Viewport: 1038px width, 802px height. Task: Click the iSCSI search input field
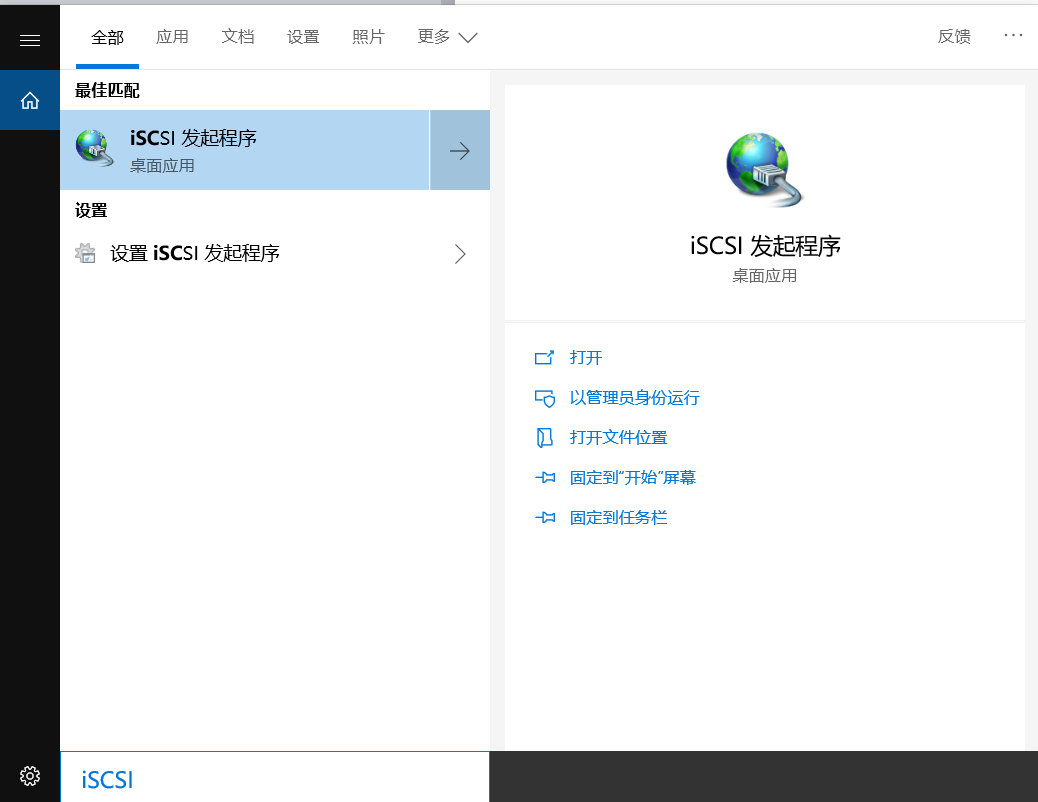pos(275,778)
